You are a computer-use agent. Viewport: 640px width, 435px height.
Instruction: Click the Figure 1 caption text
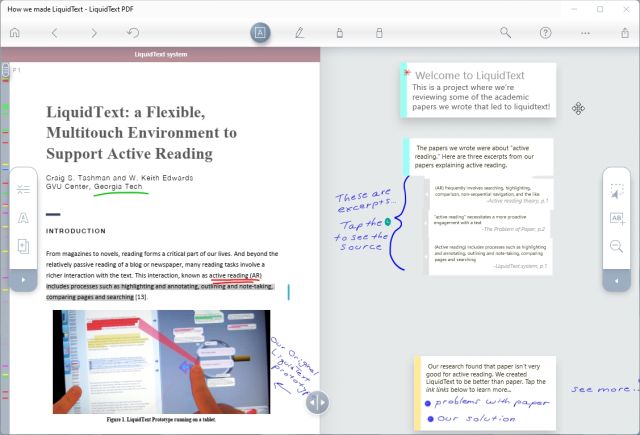point(161,419)
